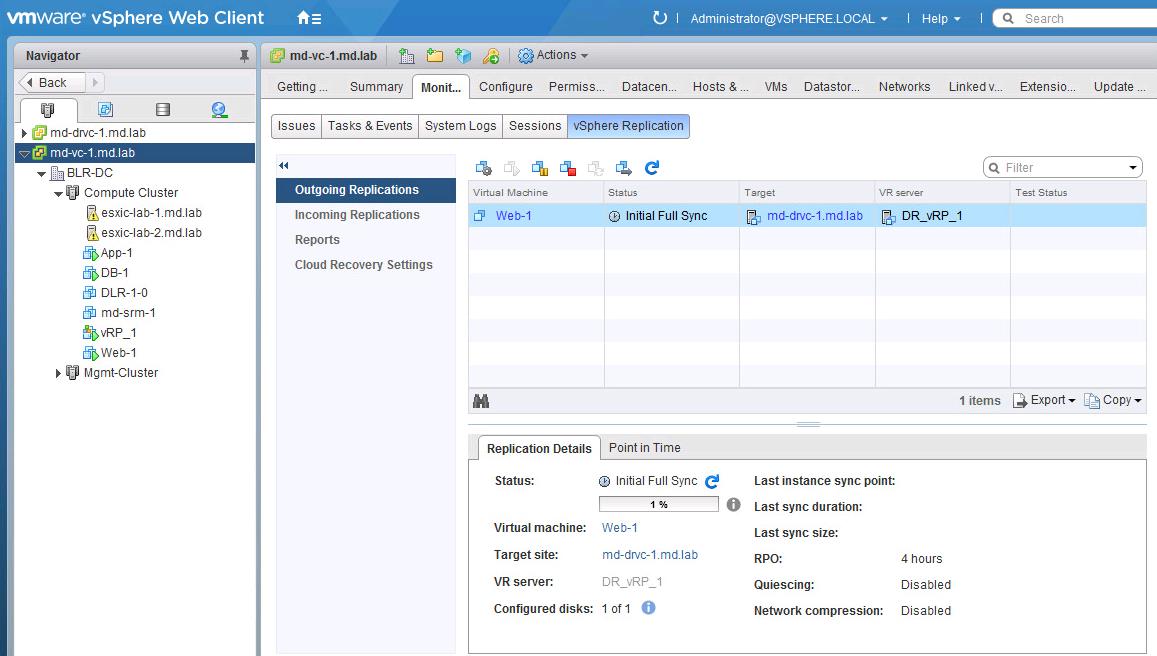Open Administrator@VSPHERE.LOCAL user menu
1157x656 pixels.
789,18
